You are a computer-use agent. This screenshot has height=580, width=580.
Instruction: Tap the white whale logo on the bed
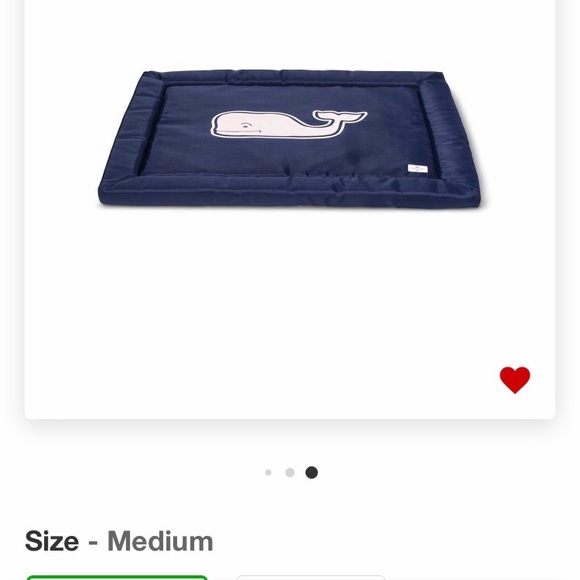tap(289, 124)
